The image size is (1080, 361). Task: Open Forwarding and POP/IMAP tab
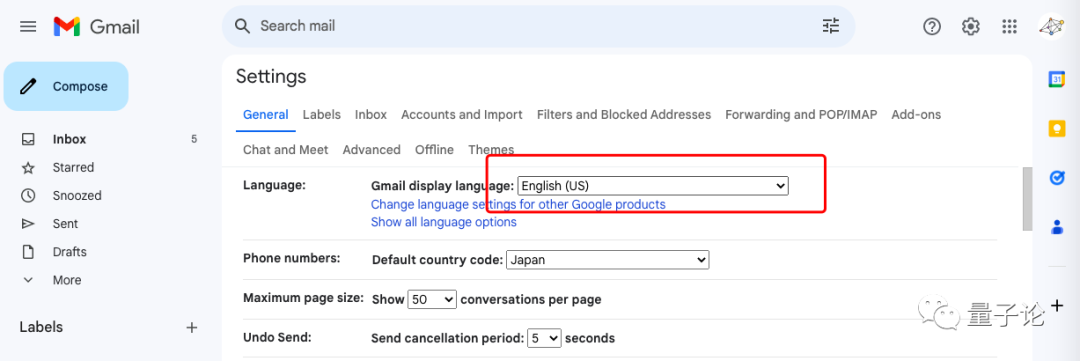tap(801, 114)
